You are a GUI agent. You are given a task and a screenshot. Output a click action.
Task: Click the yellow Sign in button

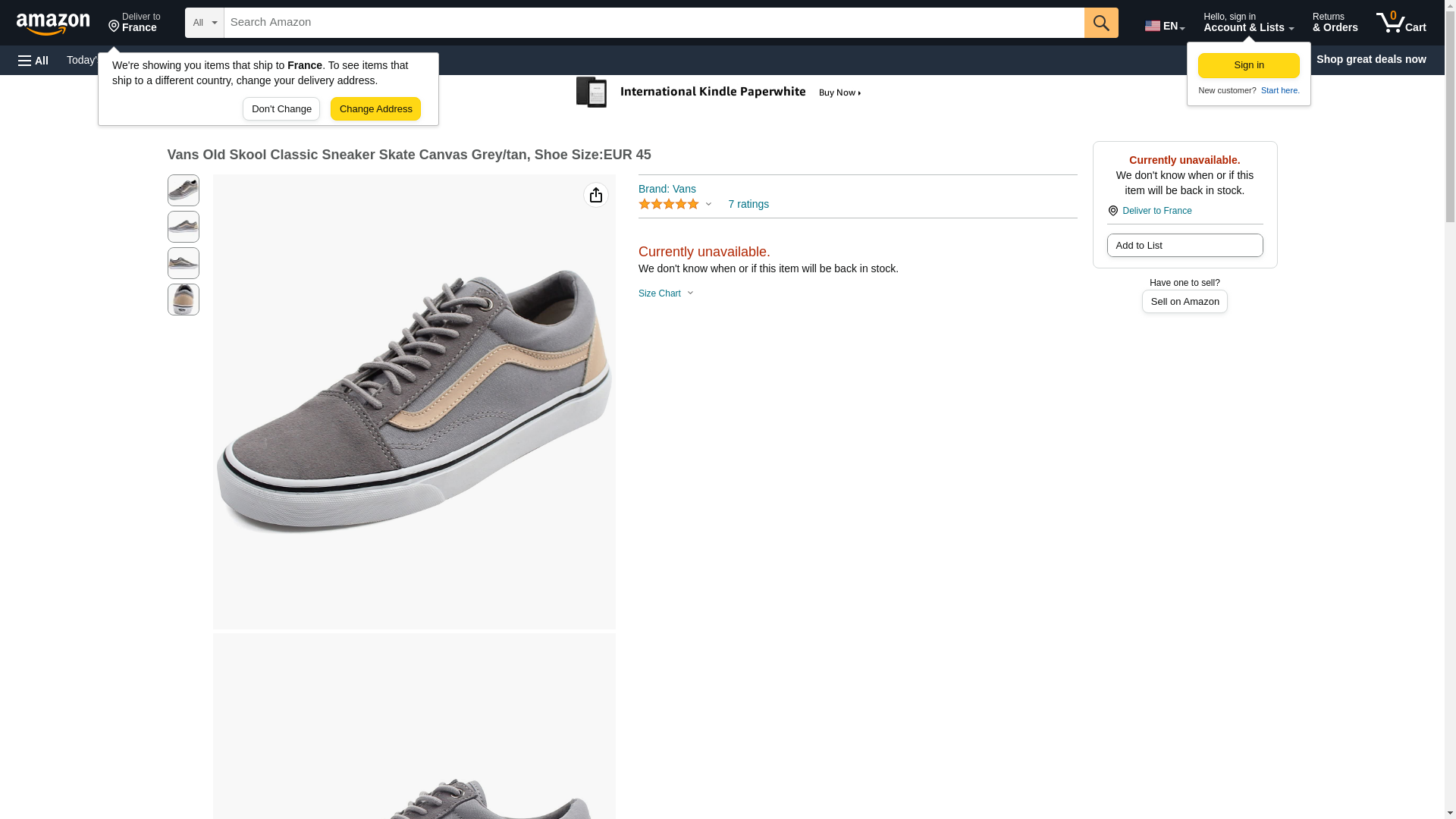click(1248, 65)
